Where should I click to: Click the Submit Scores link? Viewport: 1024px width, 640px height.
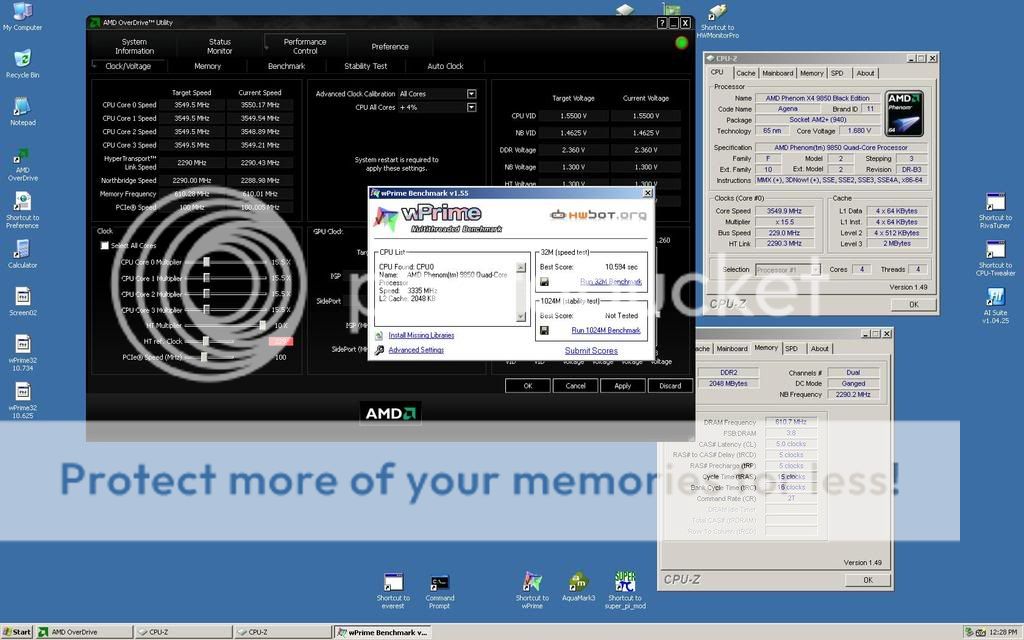[591, 351]
